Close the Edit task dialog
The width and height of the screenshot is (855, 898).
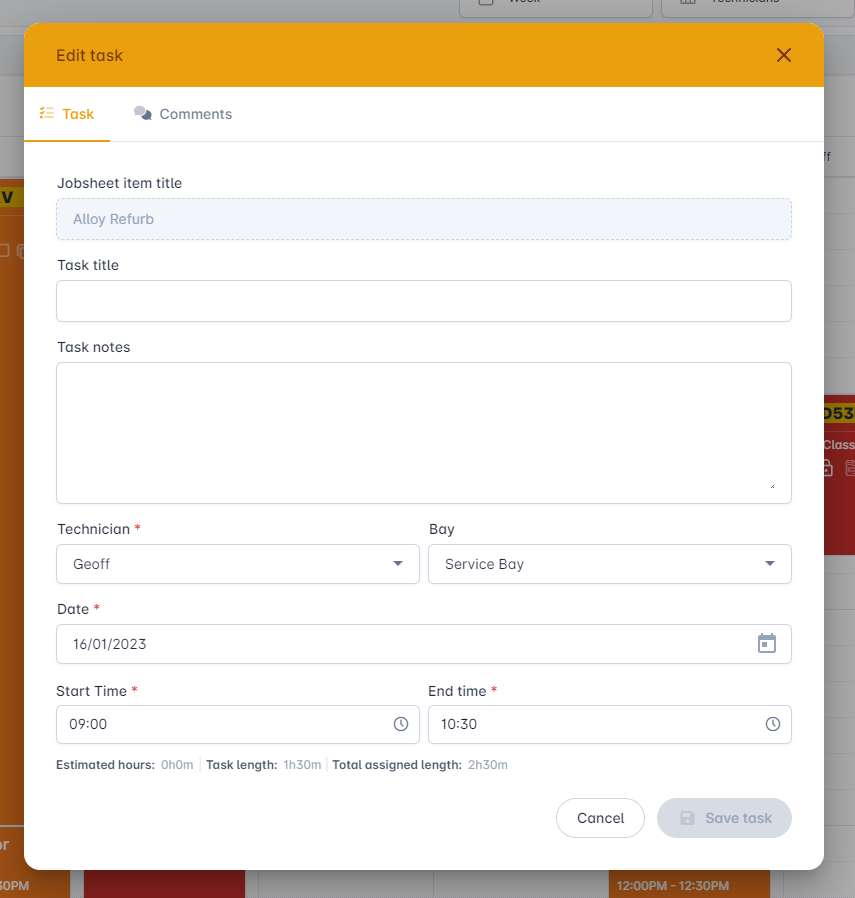(x=783, y=55)
